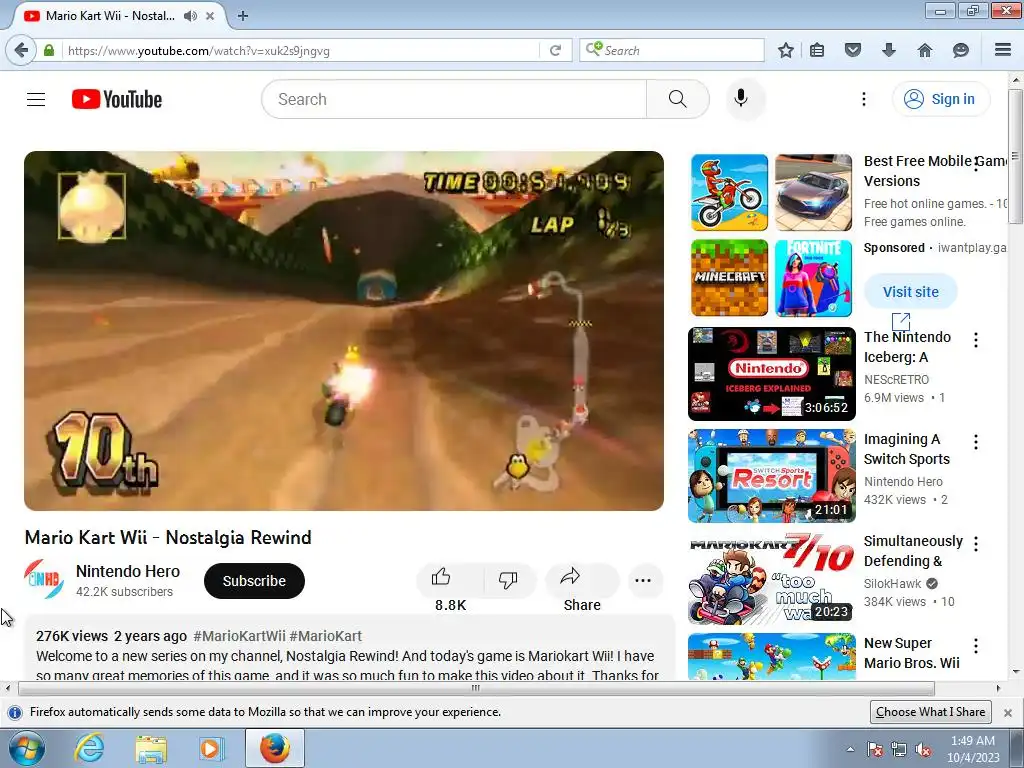Click the Firefox search box

pos(671,50)
